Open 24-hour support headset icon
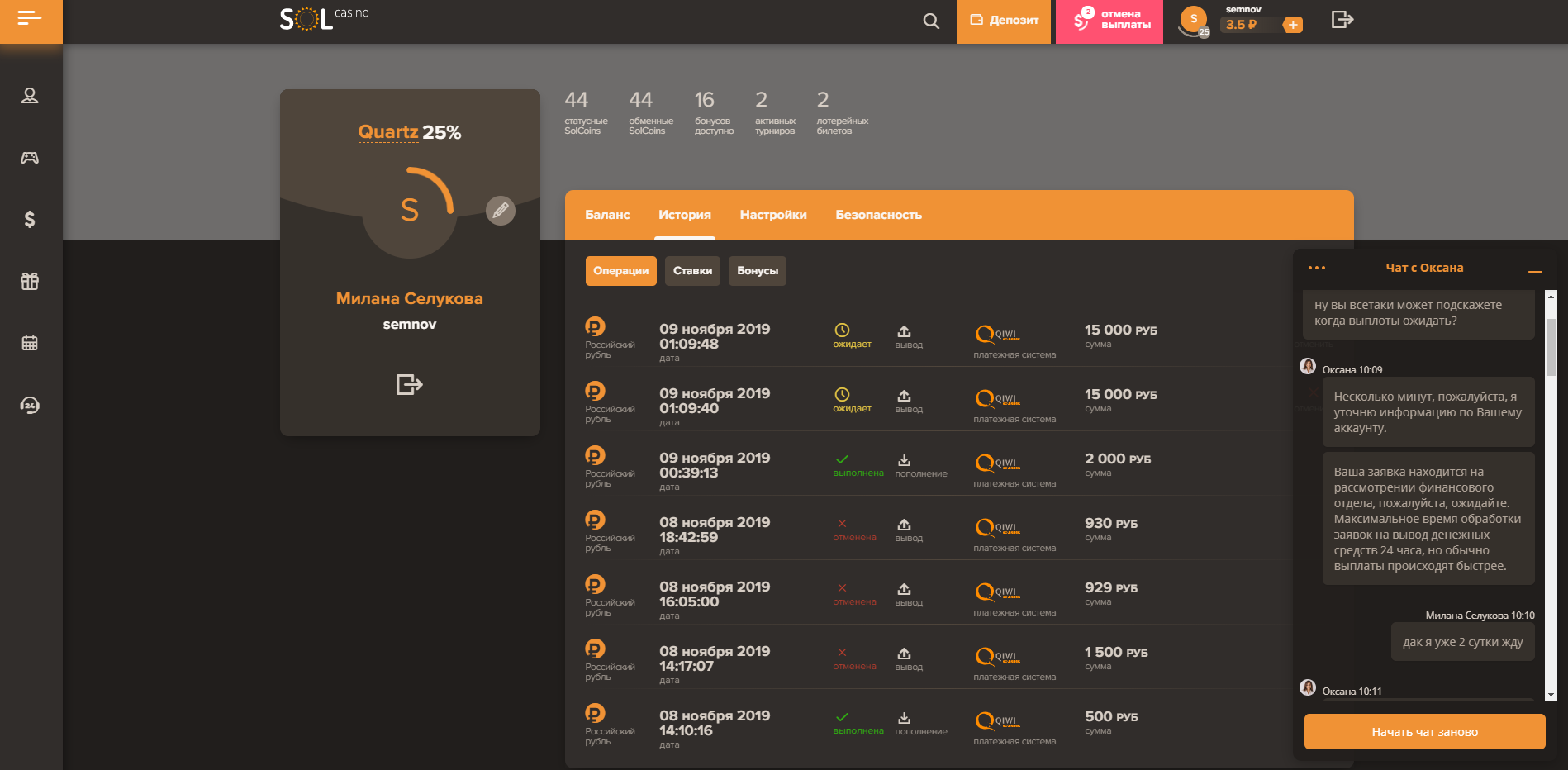1568x770 pixels. 30,405
